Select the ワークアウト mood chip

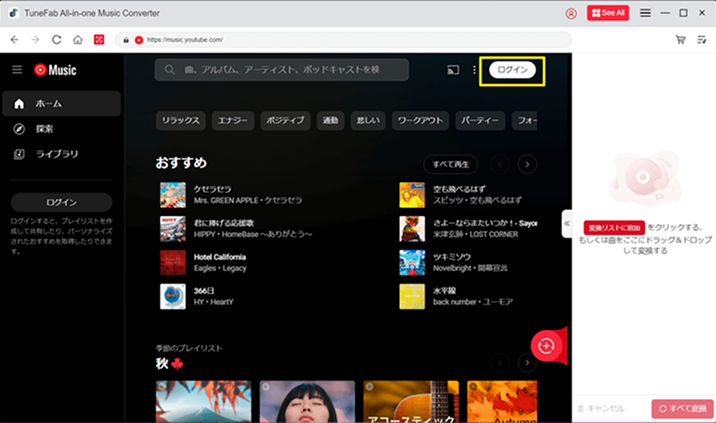pyautogui.click(x=419, y=121)
